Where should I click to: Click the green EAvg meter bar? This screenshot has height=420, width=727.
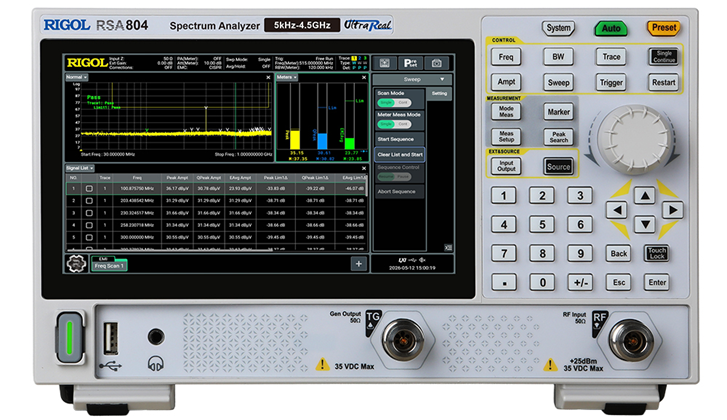(x=350, y=143)
